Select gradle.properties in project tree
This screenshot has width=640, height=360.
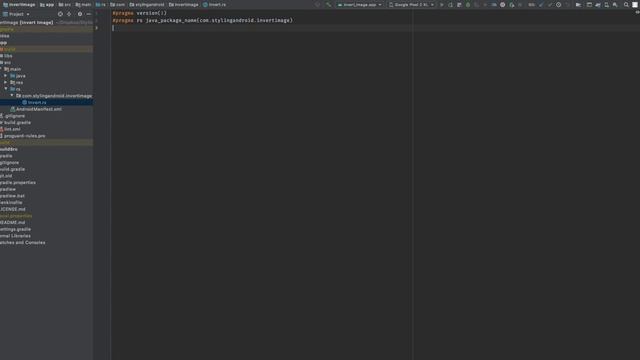coord(18,183)
